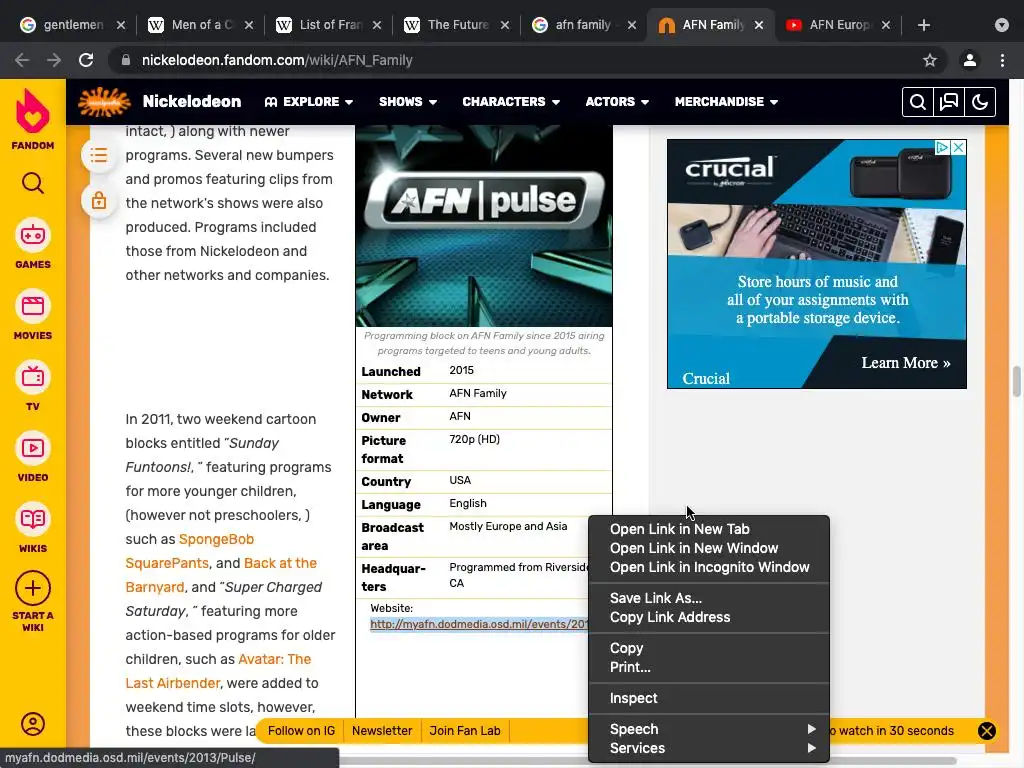Click the Fandom sidebar search icon

tap(33, 184)
